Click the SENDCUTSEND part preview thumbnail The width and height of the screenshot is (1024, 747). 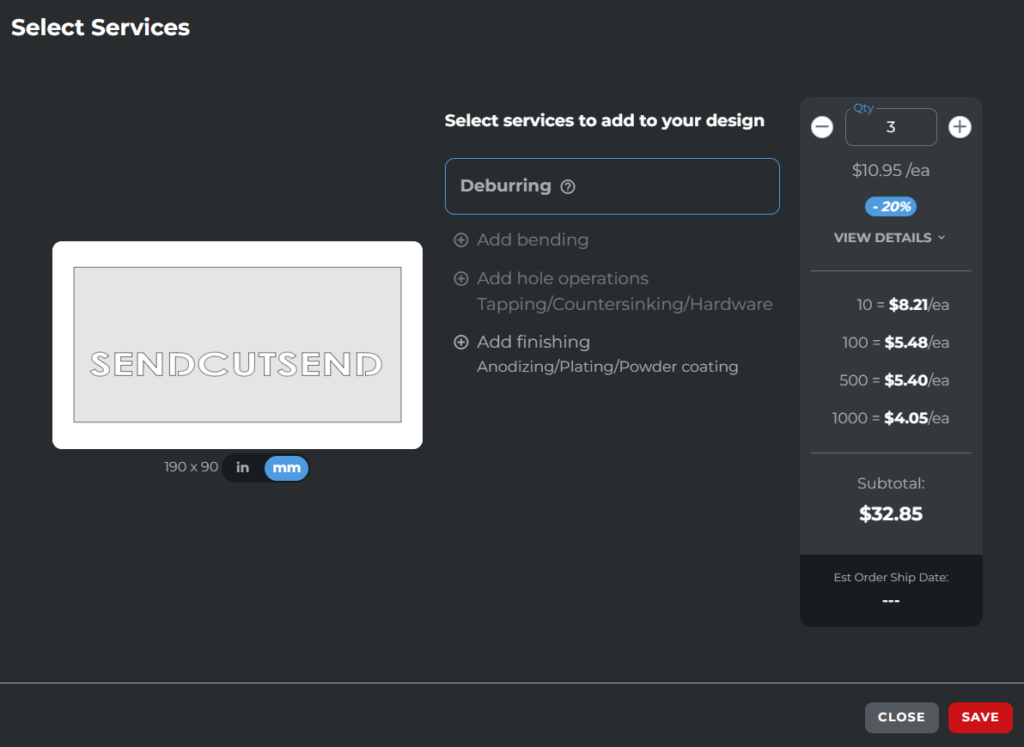point(237,345)
